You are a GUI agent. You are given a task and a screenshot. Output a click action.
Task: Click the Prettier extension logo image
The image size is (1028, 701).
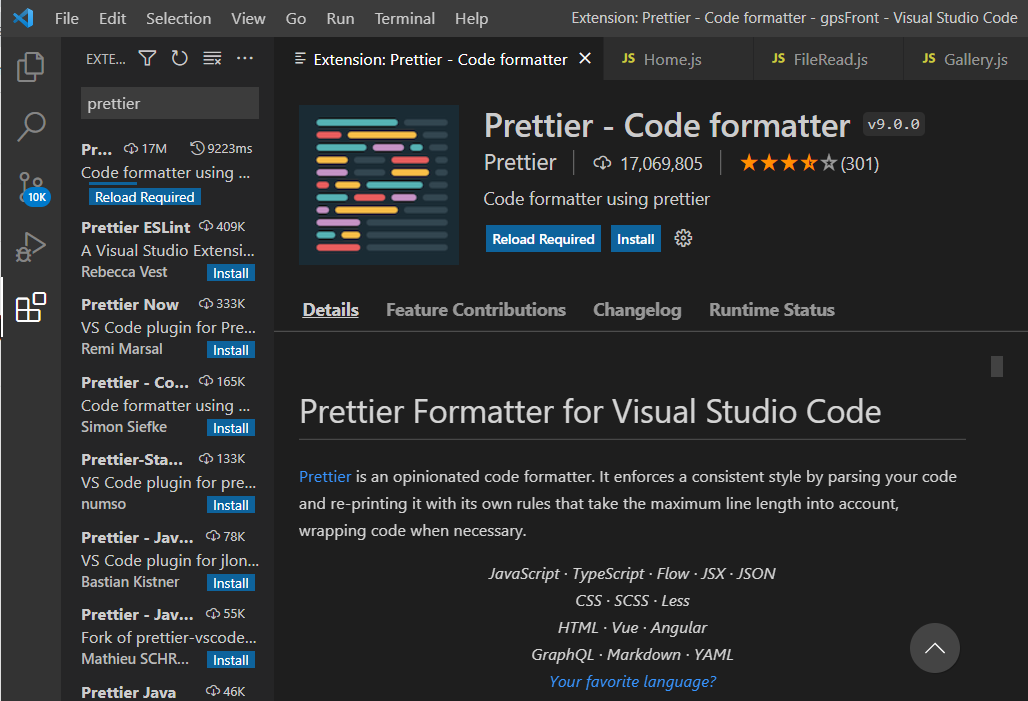pyautogui.click(x=379, y=185)
